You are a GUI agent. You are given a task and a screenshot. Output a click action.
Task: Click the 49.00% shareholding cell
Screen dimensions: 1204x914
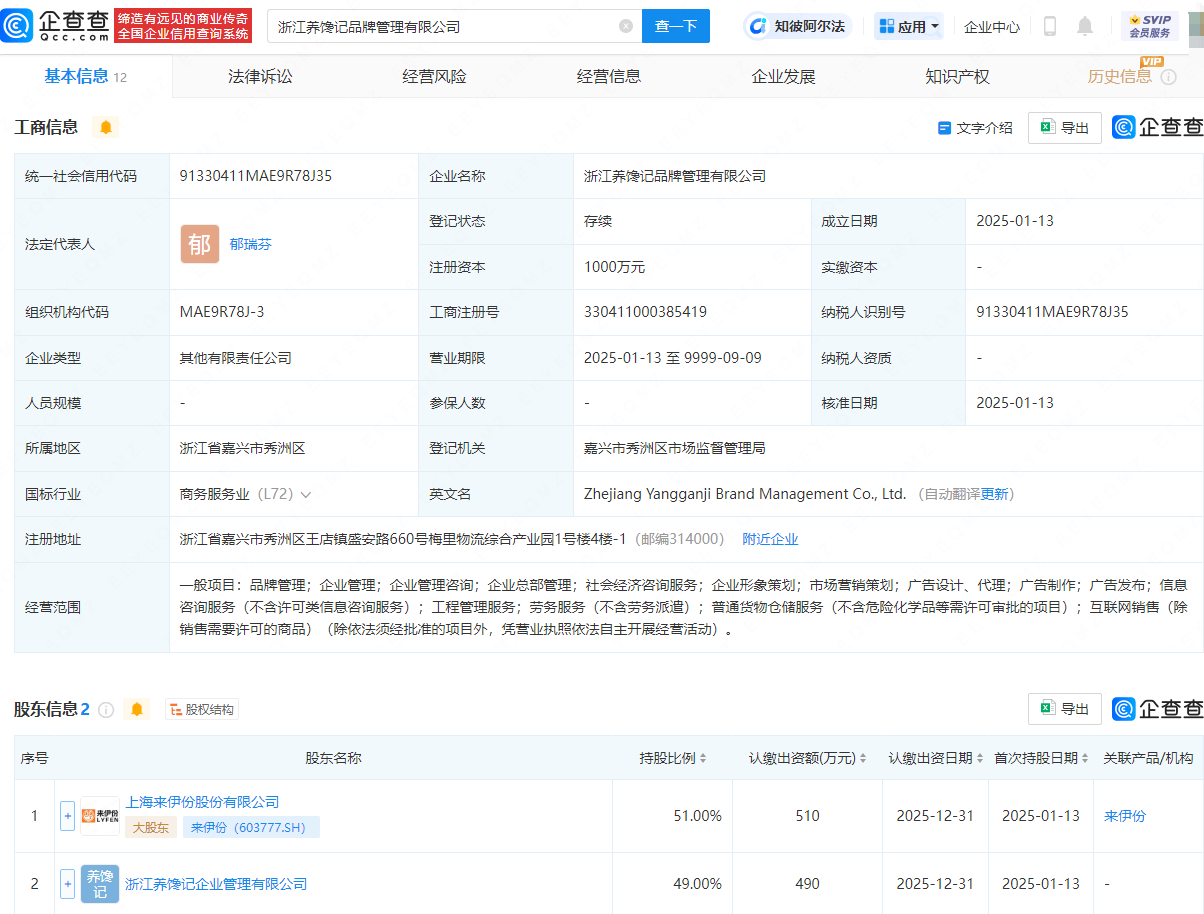(x=697, y=884)
